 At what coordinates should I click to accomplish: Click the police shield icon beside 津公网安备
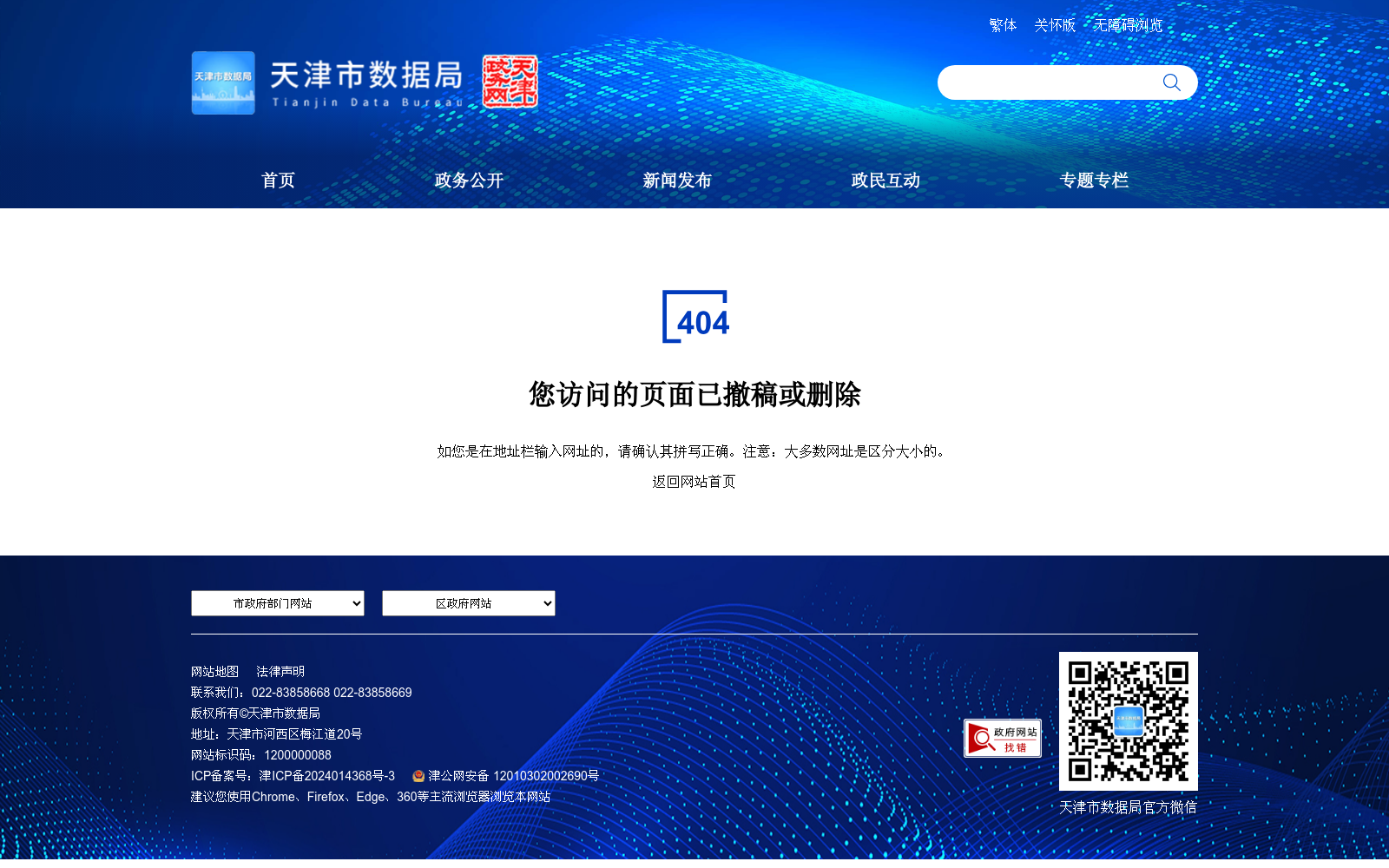point(418,776)
